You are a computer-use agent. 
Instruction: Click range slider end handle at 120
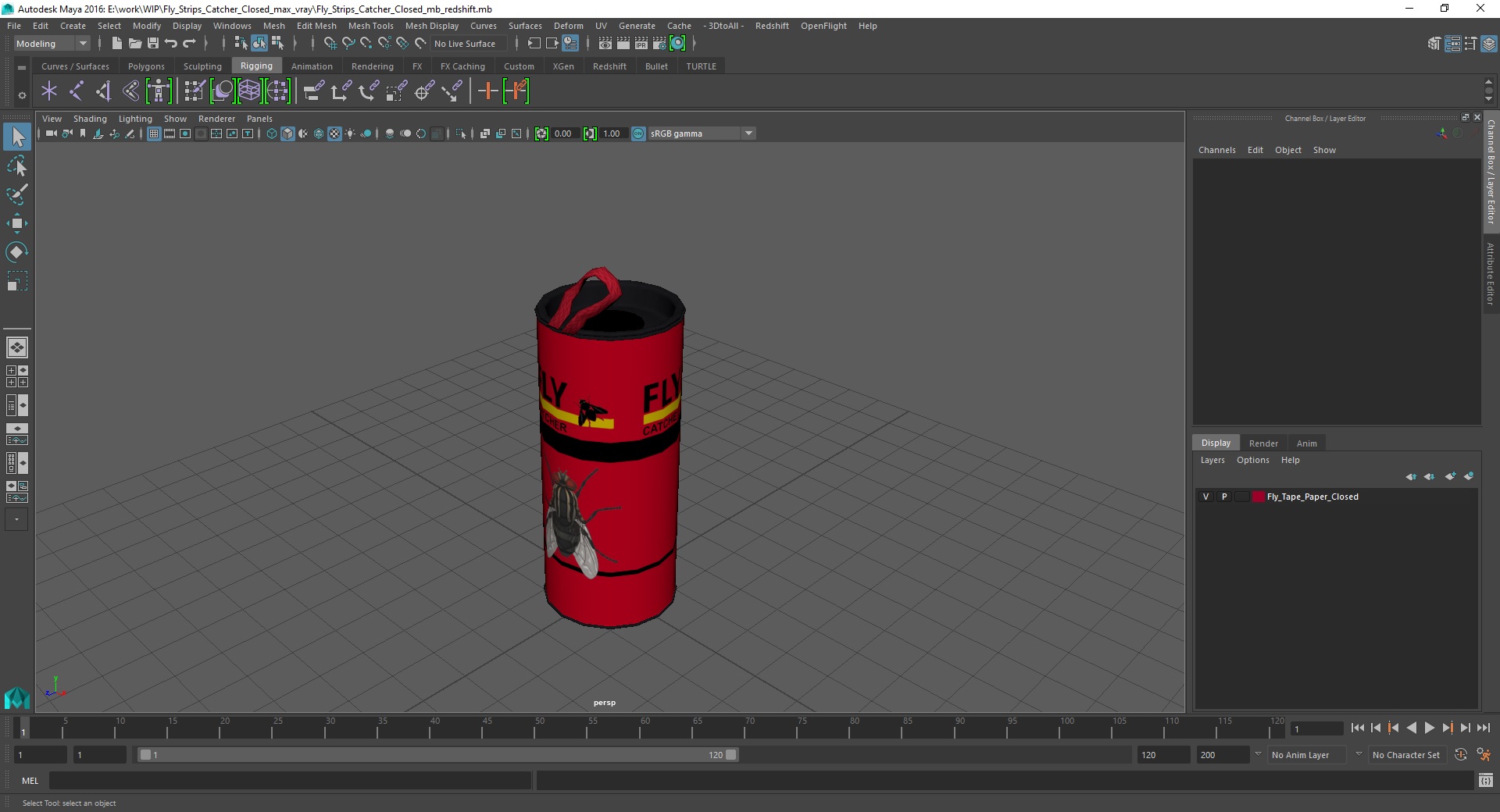coord(730,755)
